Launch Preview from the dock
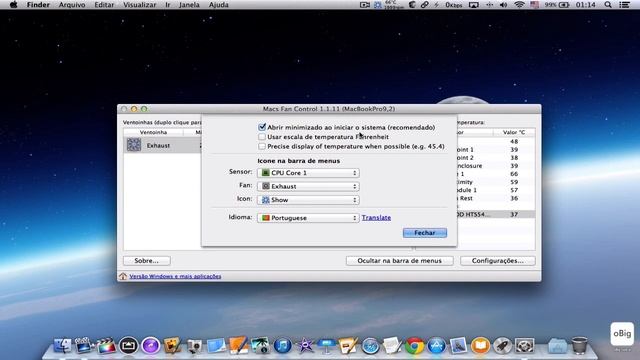 (458, 345)
